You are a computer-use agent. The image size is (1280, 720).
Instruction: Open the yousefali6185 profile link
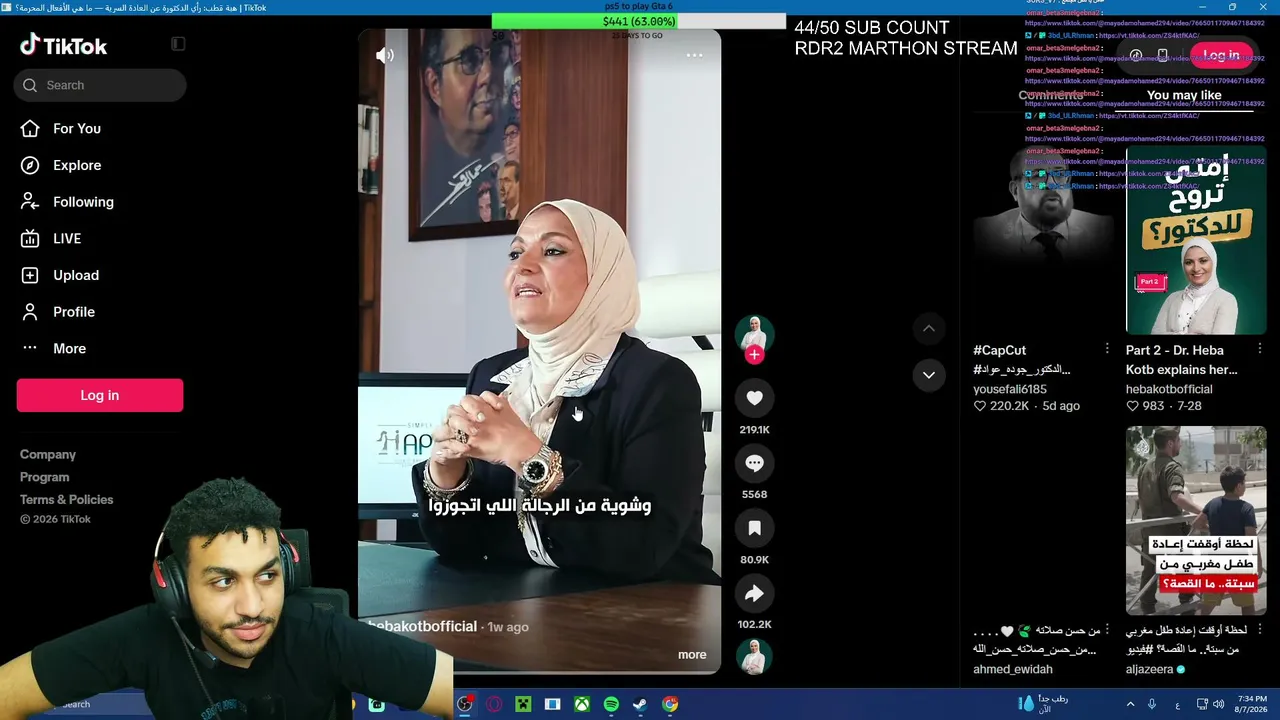pos(1010,389)
